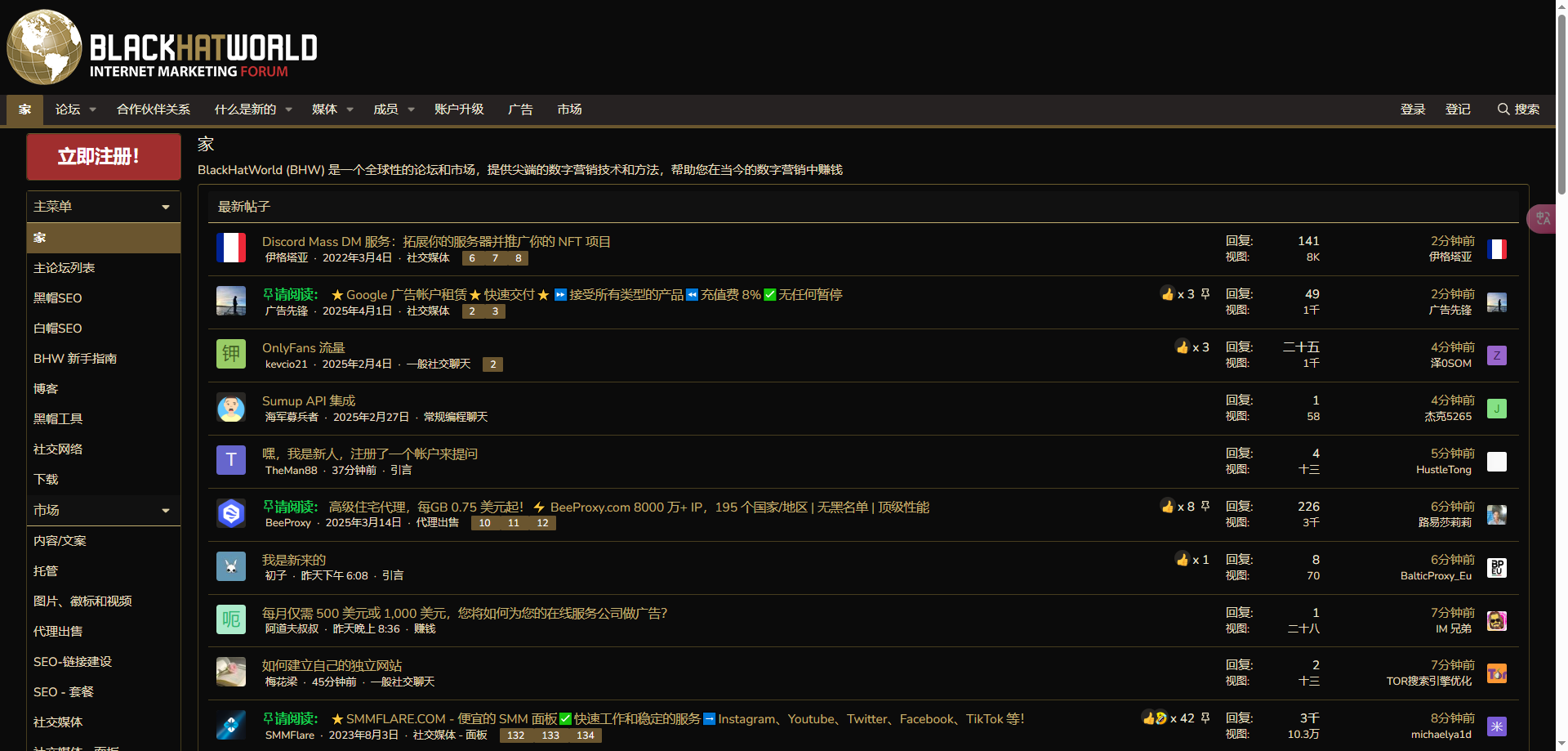Expand the 论坛 dropdown menu
The width and height of the screenshot is (1568, 751).
(74, 109)
